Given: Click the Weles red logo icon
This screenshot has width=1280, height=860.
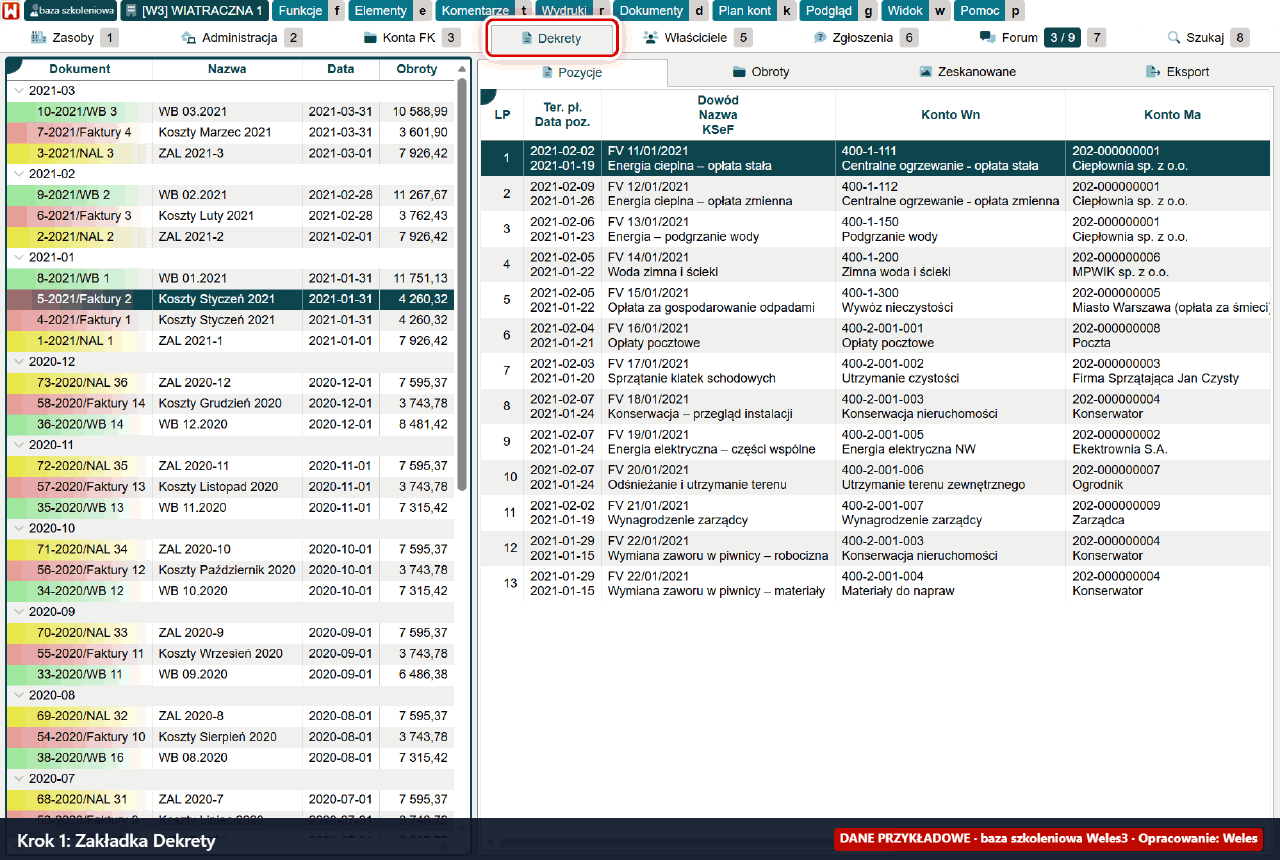Looking at the screenshot, I should 11,11.
